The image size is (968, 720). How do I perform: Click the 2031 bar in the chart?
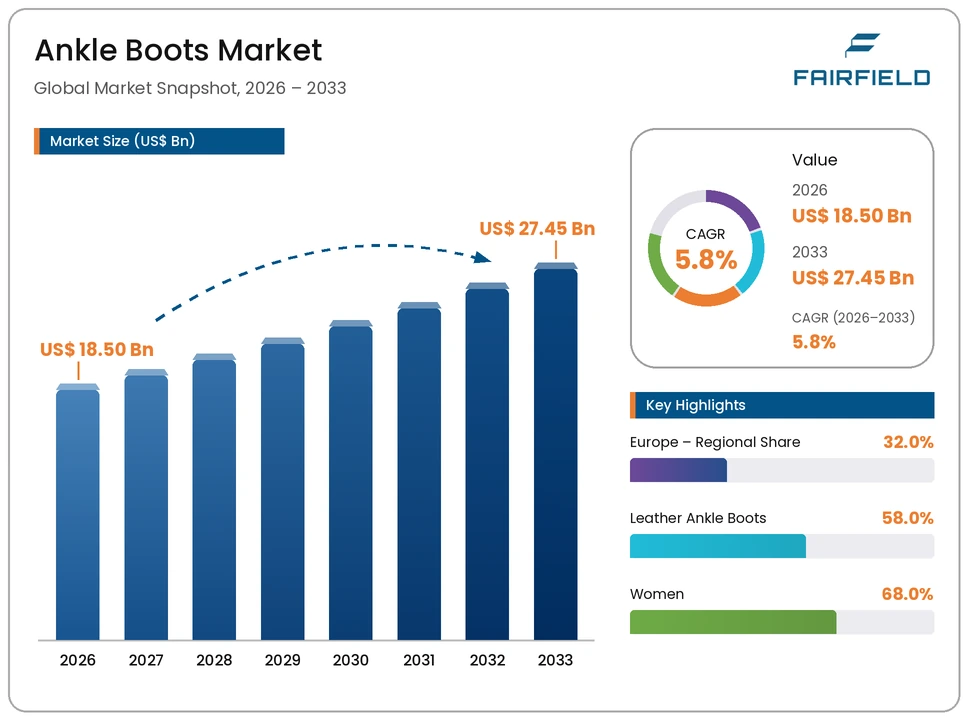[419, 471]
